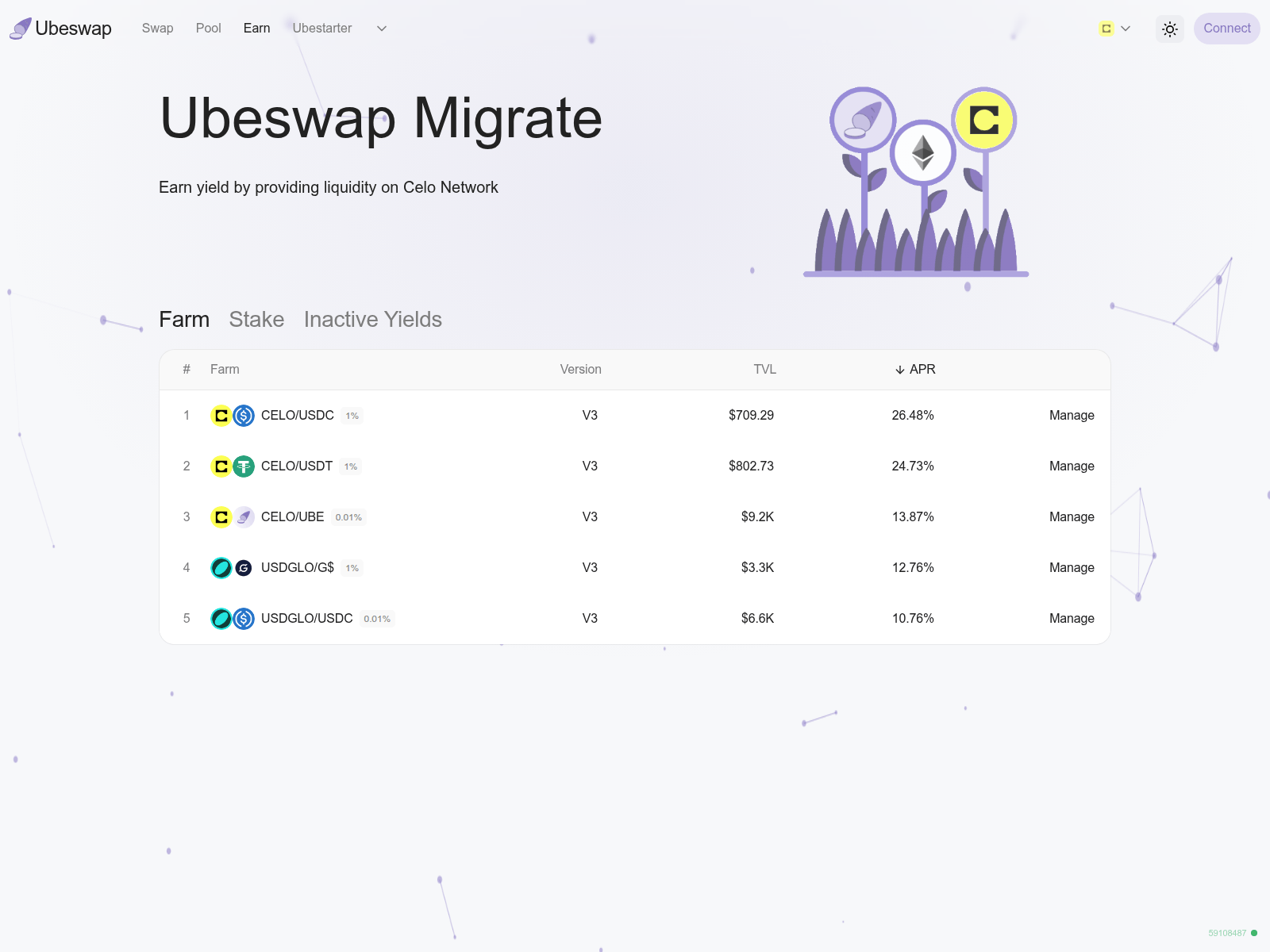Viewport: 1270px width, 952px height.
Task: Manage the CELO/UBE farm
Action: 1072,516
